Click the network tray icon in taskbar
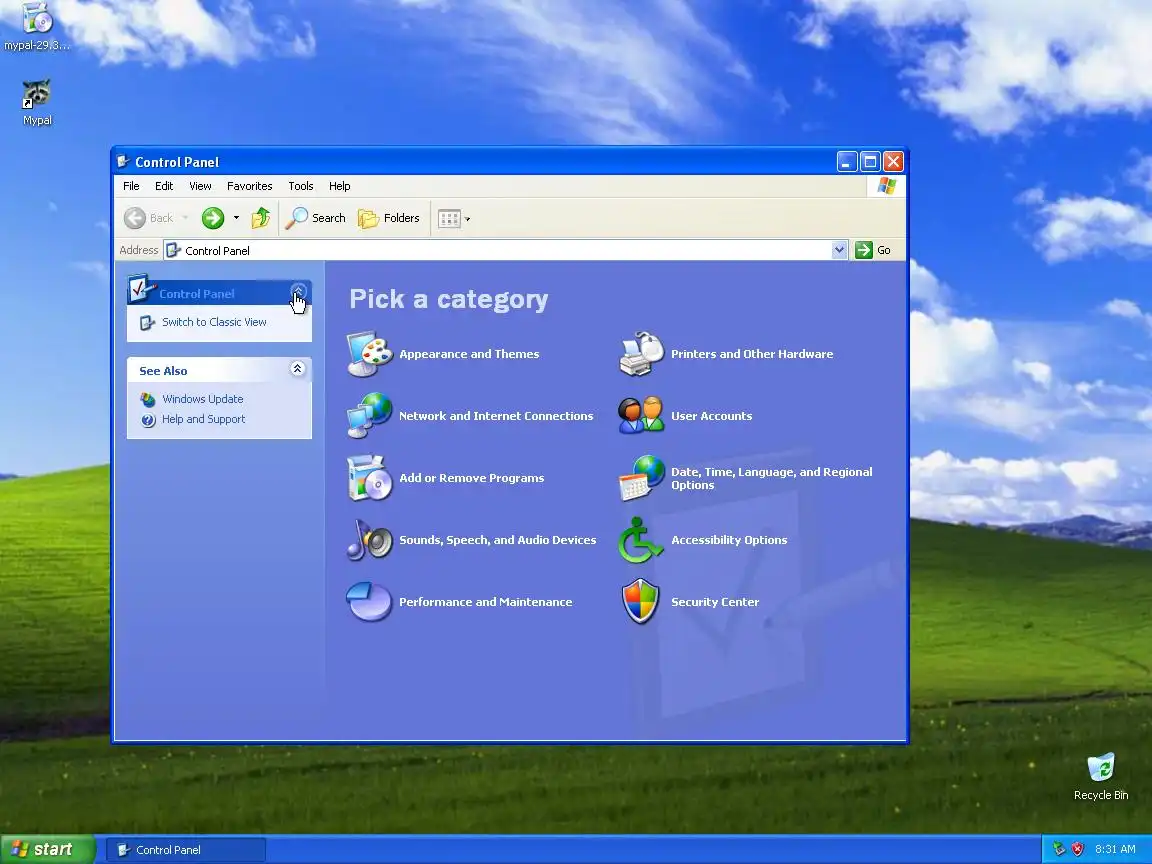1152x864 pixels. (1059, 849)
